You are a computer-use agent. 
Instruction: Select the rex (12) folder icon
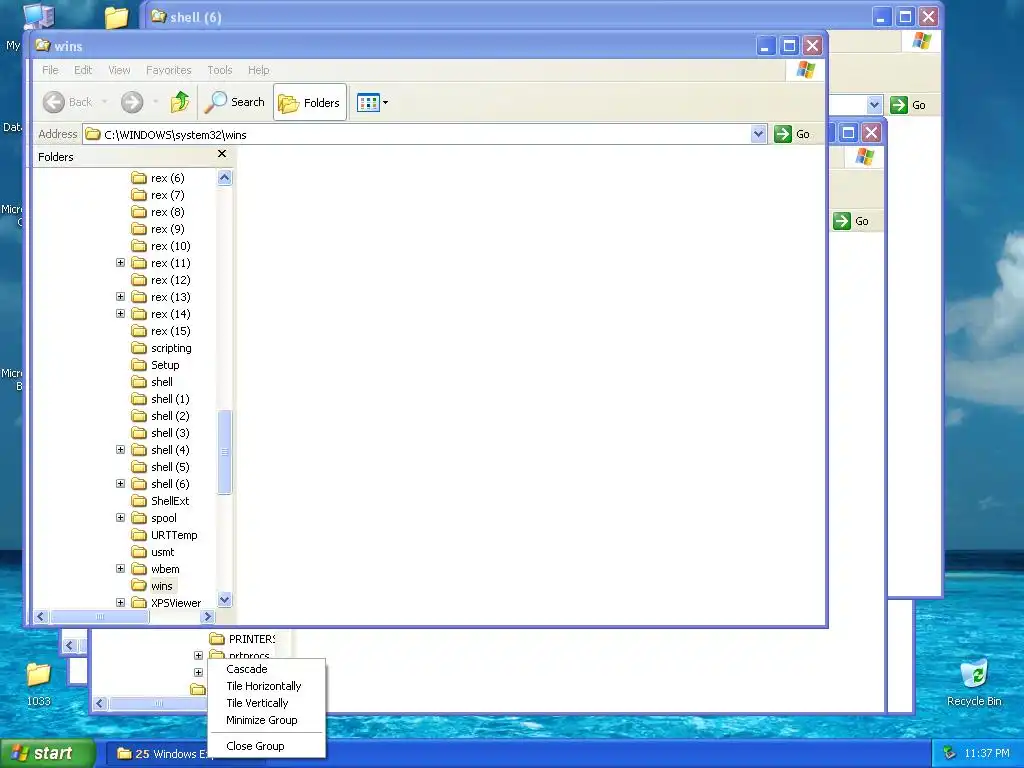pyautogui.click(x=138, y=280)
